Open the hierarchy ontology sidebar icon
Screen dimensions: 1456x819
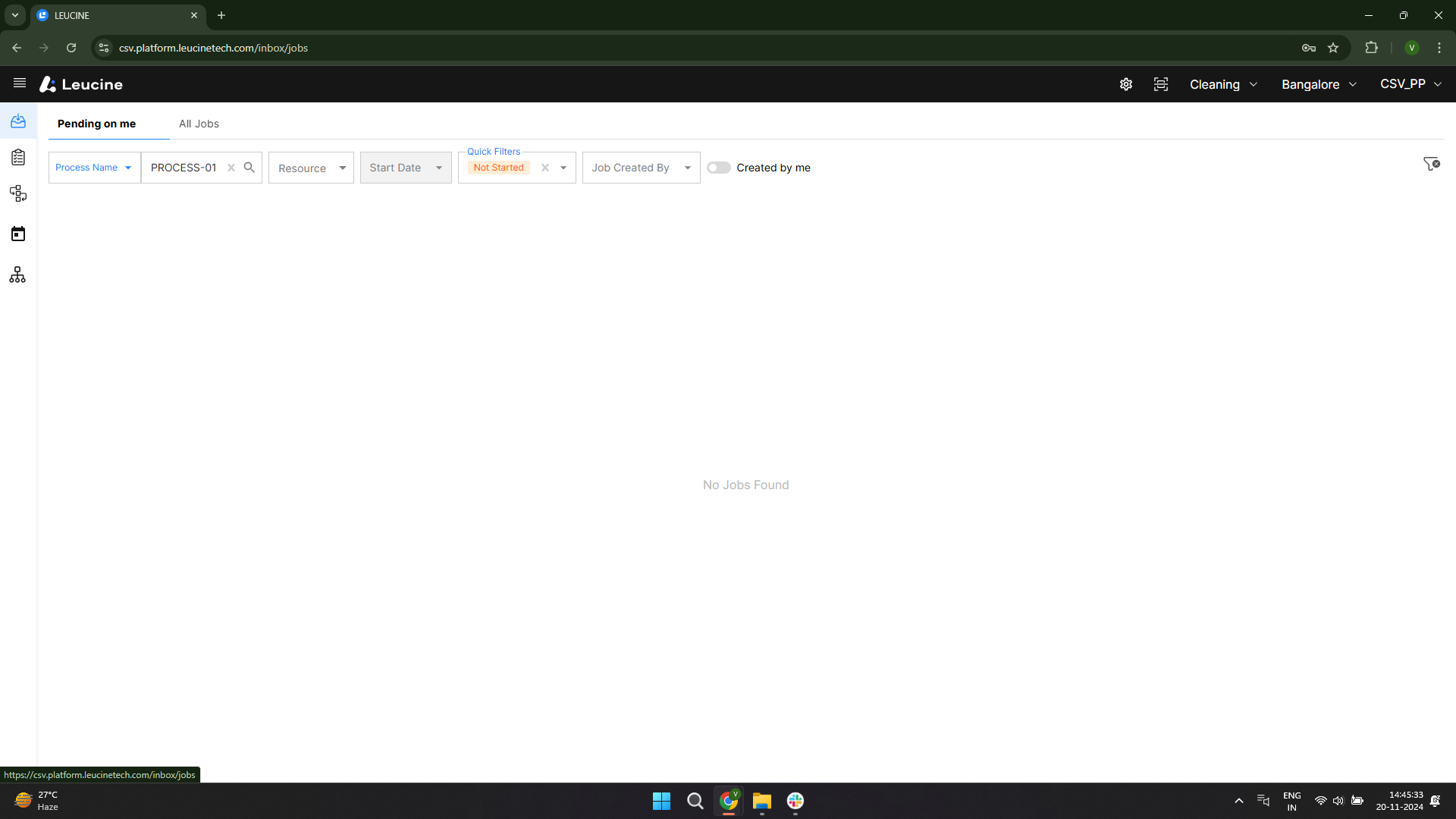point(18,275)
